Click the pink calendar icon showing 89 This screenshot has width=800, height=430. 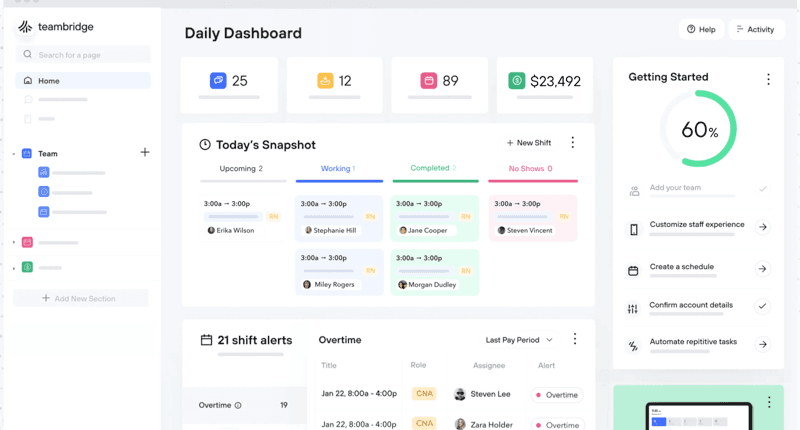click(x=429, y=81)
